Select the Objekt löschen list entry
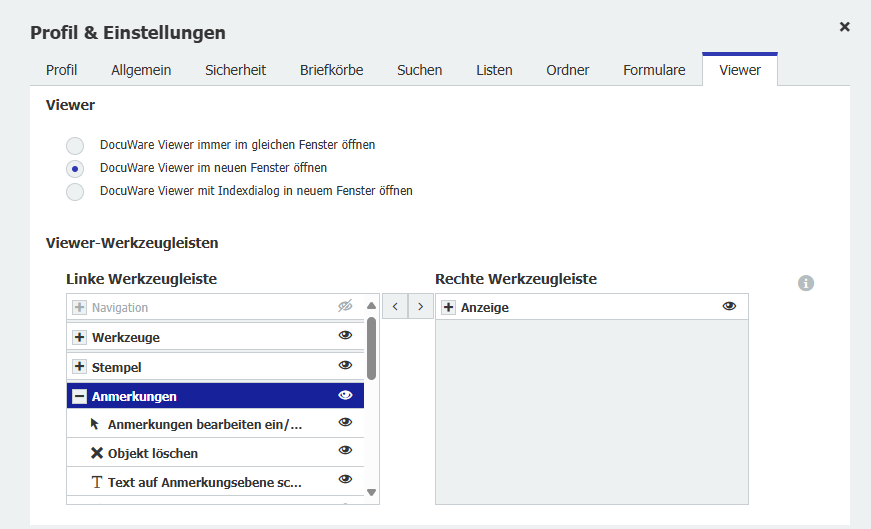The width and height of the screenshot is (871, 529). tap(153, 453)
